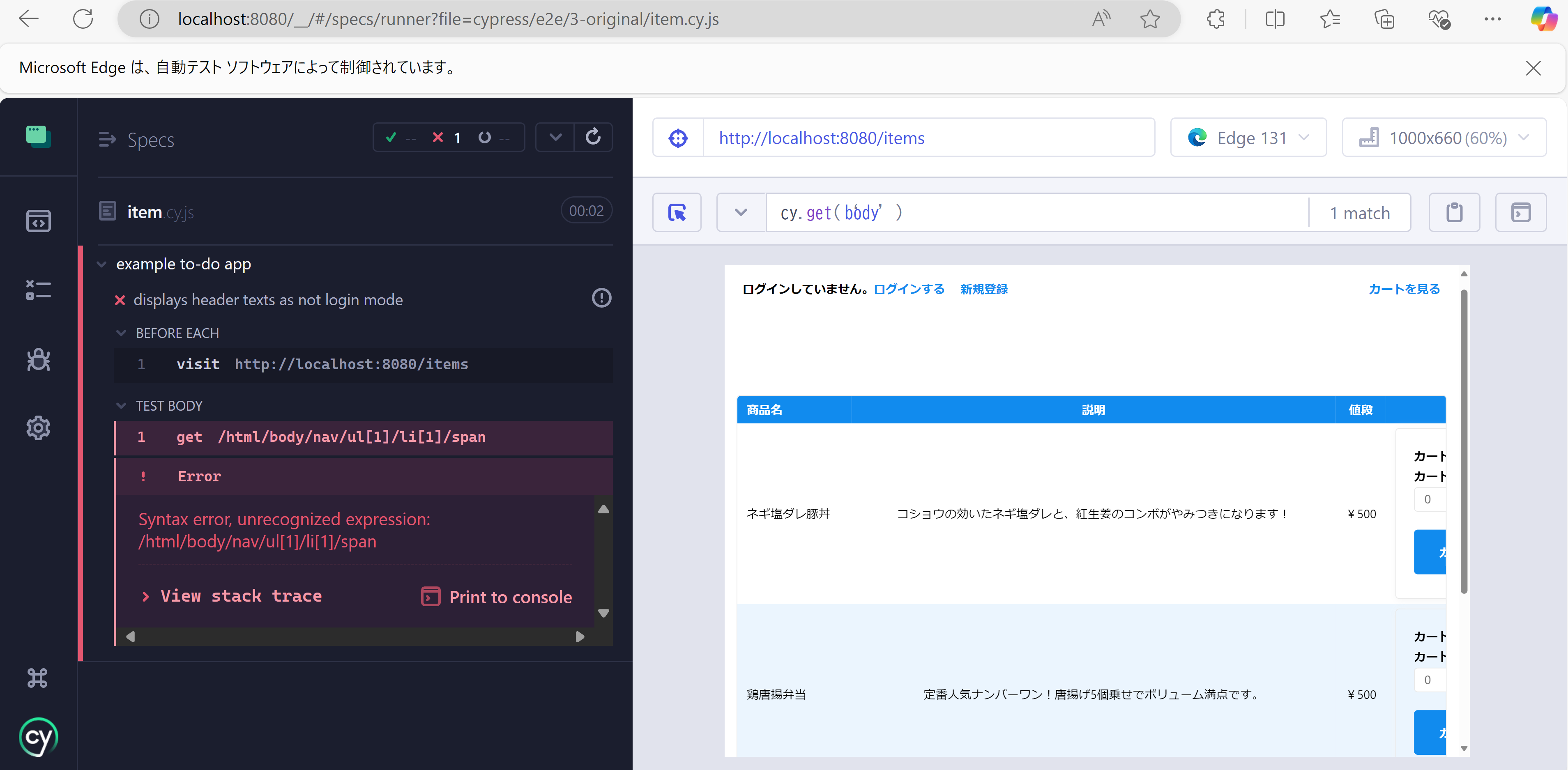Click the カートを見る link

point(1404,289)
